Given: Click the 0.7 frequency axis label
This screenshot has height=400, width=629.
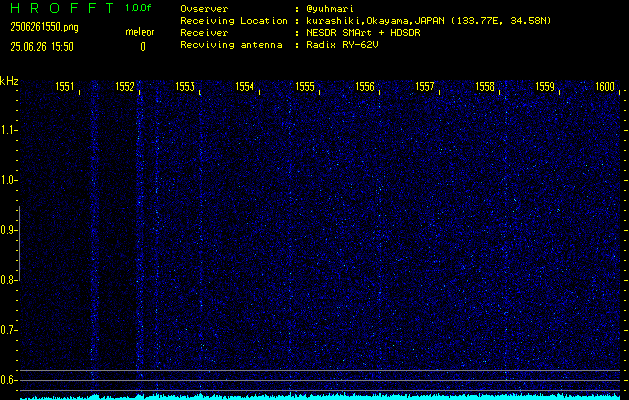Looking at the screenshot, I should click(x=8, y=330).
